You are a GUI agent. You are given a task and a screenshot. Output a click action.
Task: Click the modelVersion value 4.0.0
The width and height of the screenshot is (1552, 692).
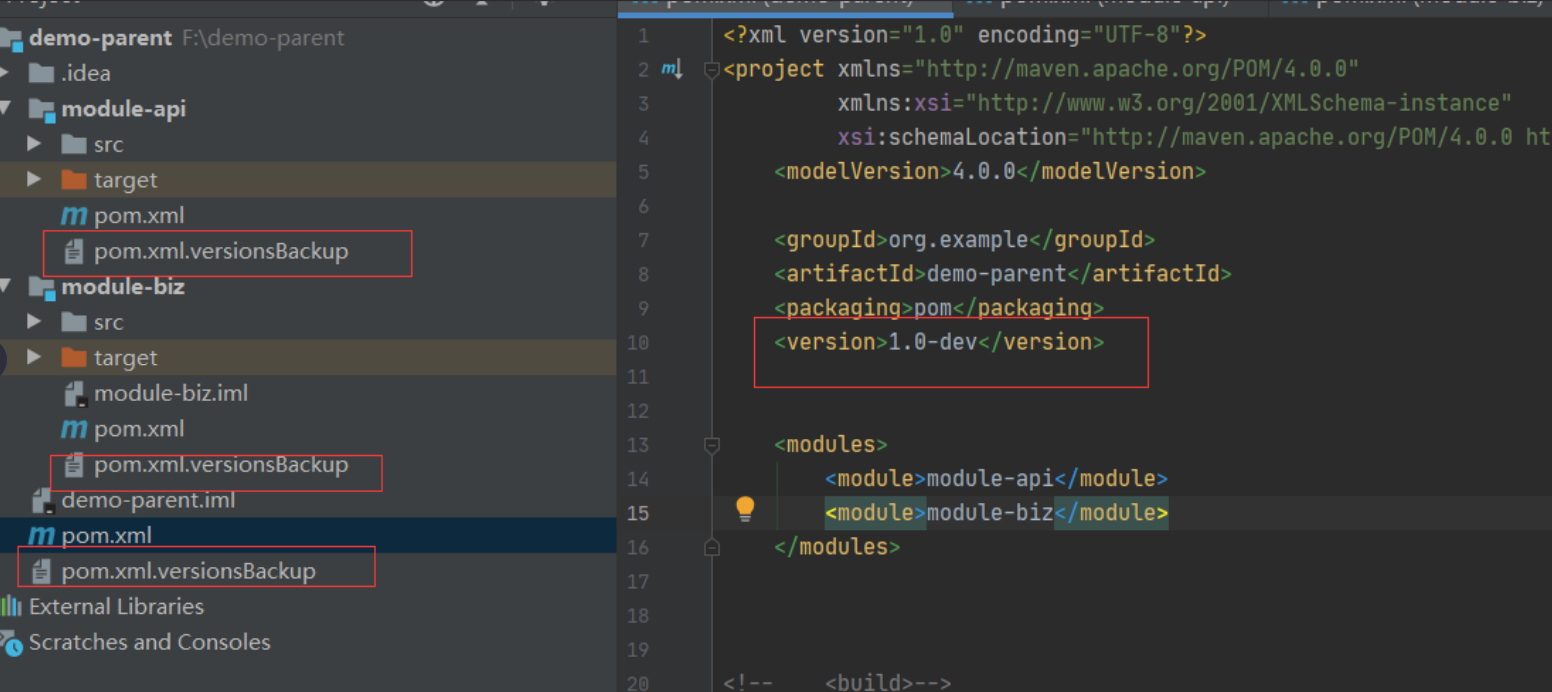(x=984, y=172)
